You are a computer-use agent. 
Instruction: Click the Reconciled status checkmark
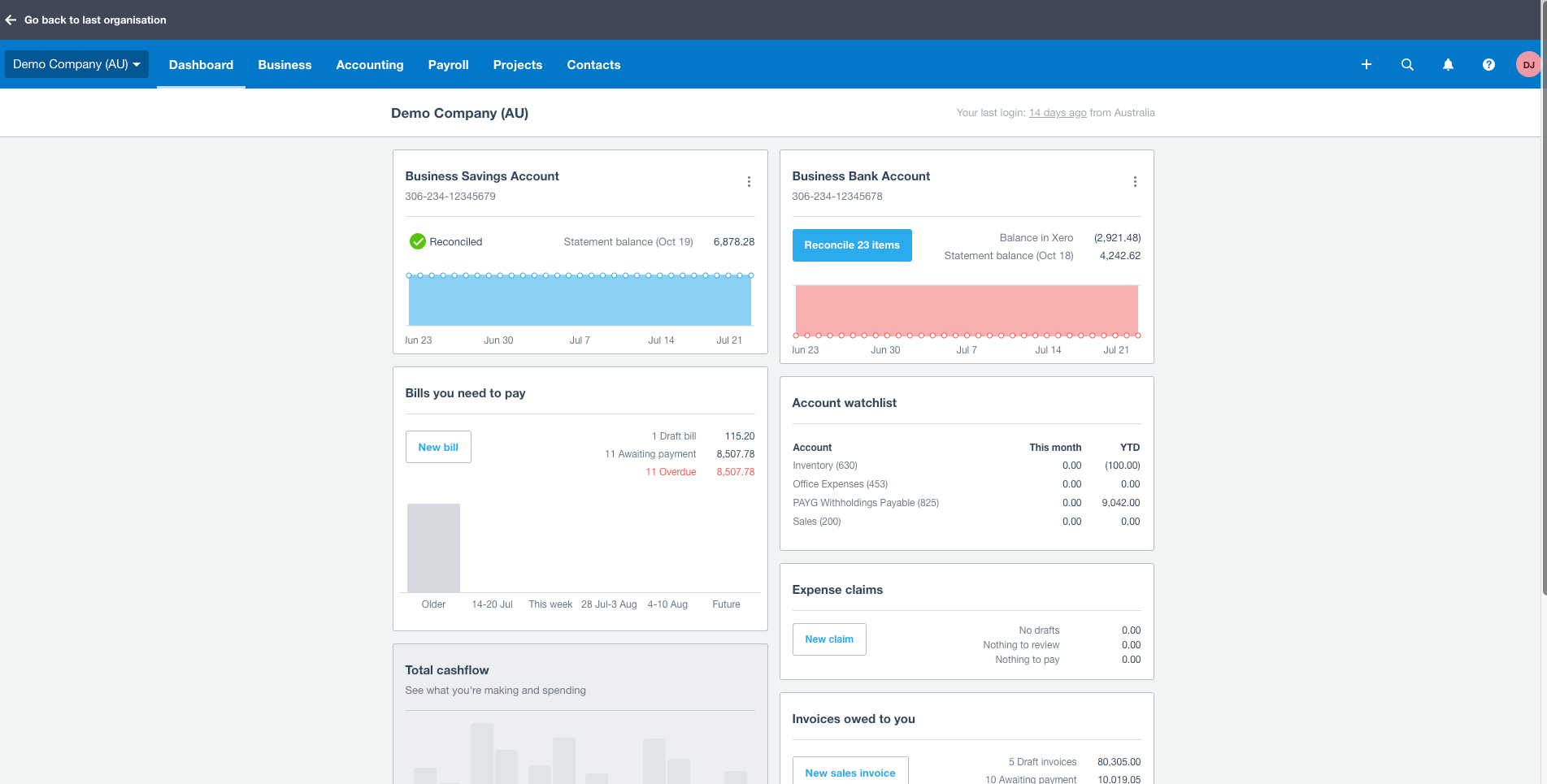(x=417, y=241)
